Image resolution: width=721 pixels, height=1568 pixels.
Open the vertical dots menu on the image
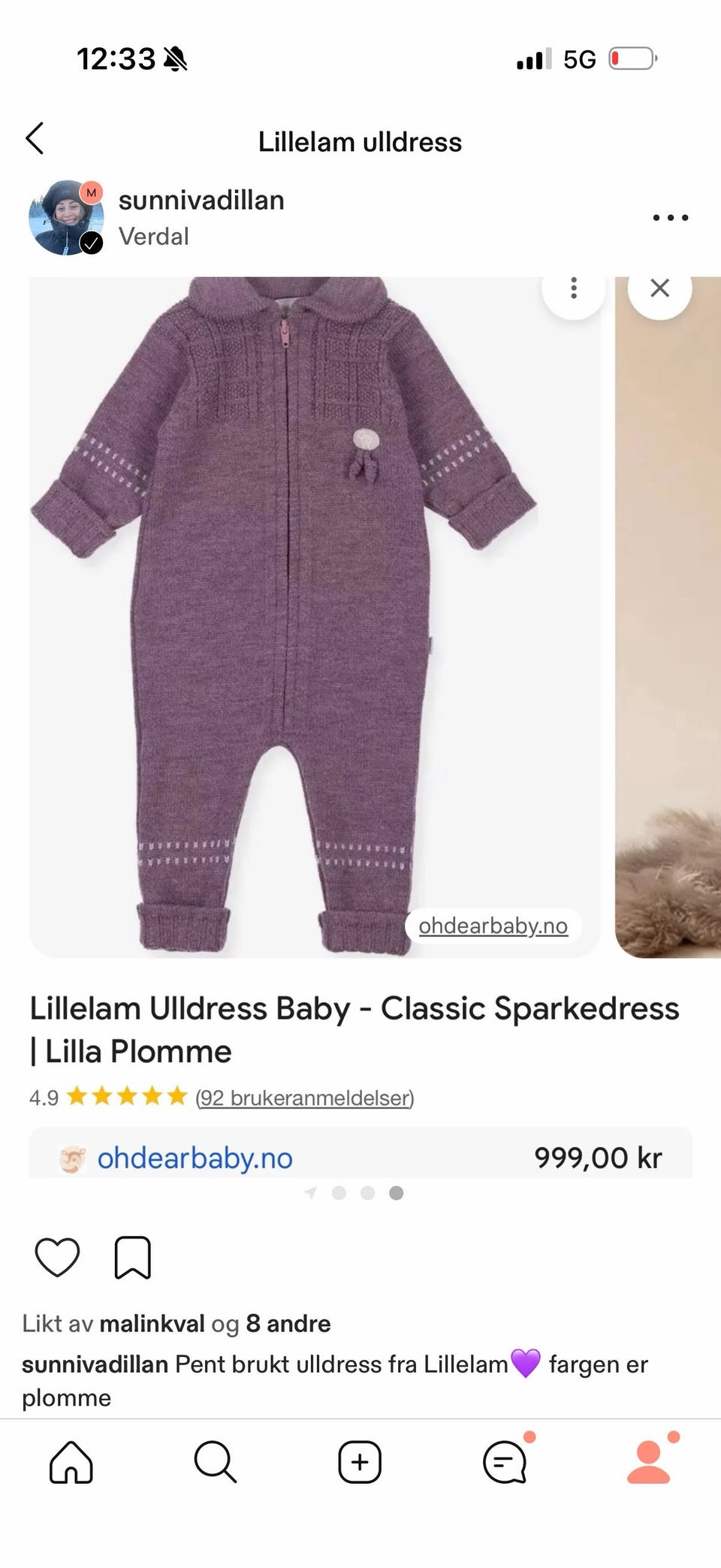pyautogui.click(x=574, y=289)
